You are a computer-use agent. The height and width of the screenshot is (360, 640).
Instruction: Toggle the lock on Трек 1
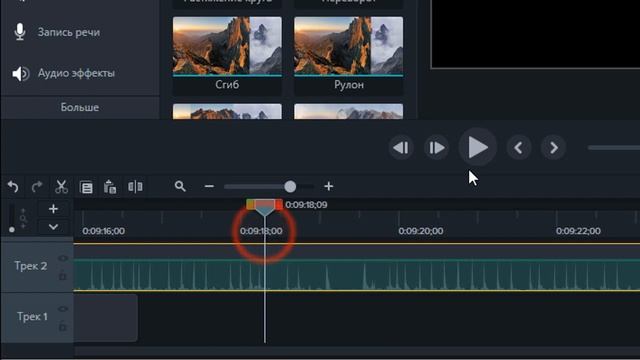(x=62, y=327)
